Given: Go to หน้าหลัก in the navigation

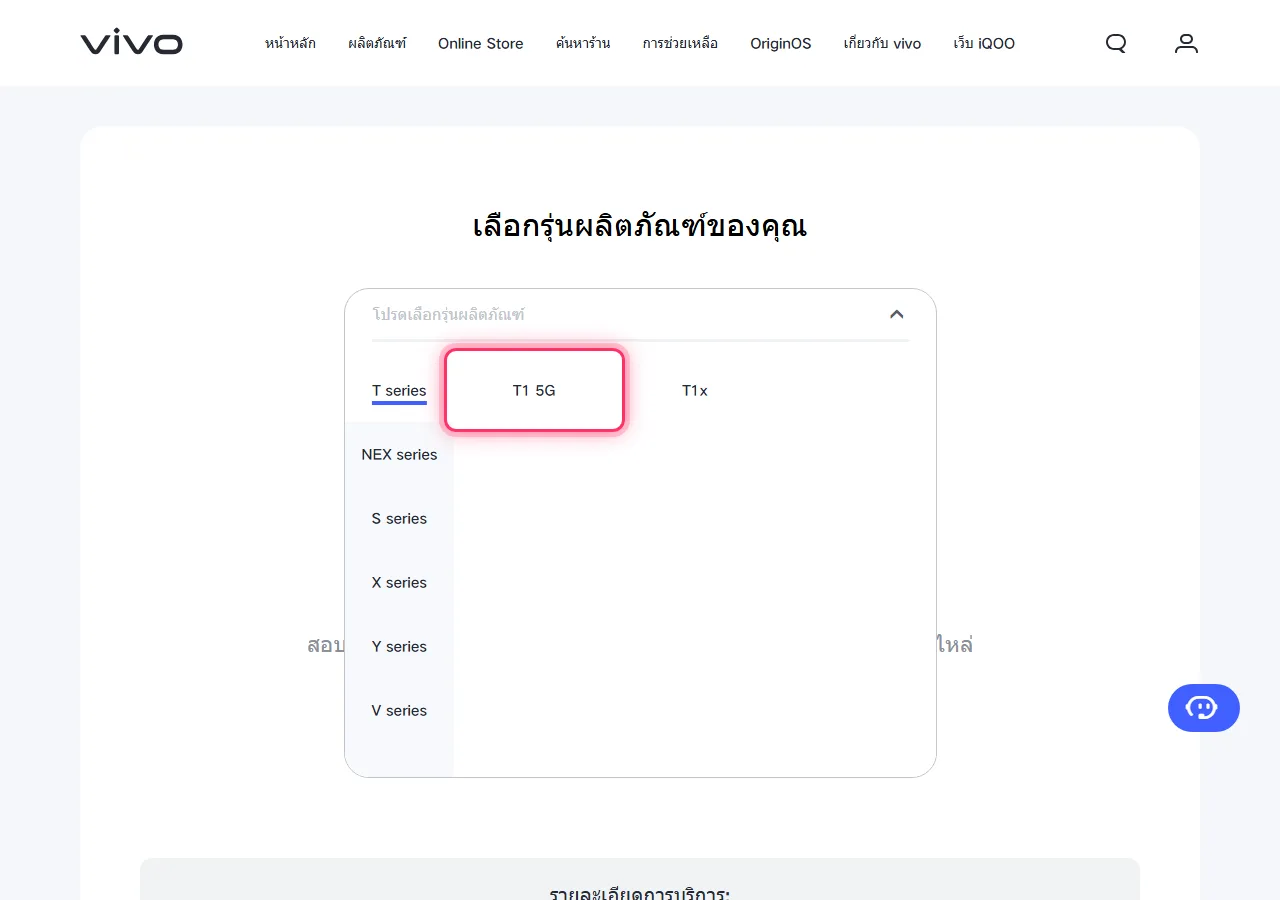Looking at the screenshot, I should coord(290,43).
